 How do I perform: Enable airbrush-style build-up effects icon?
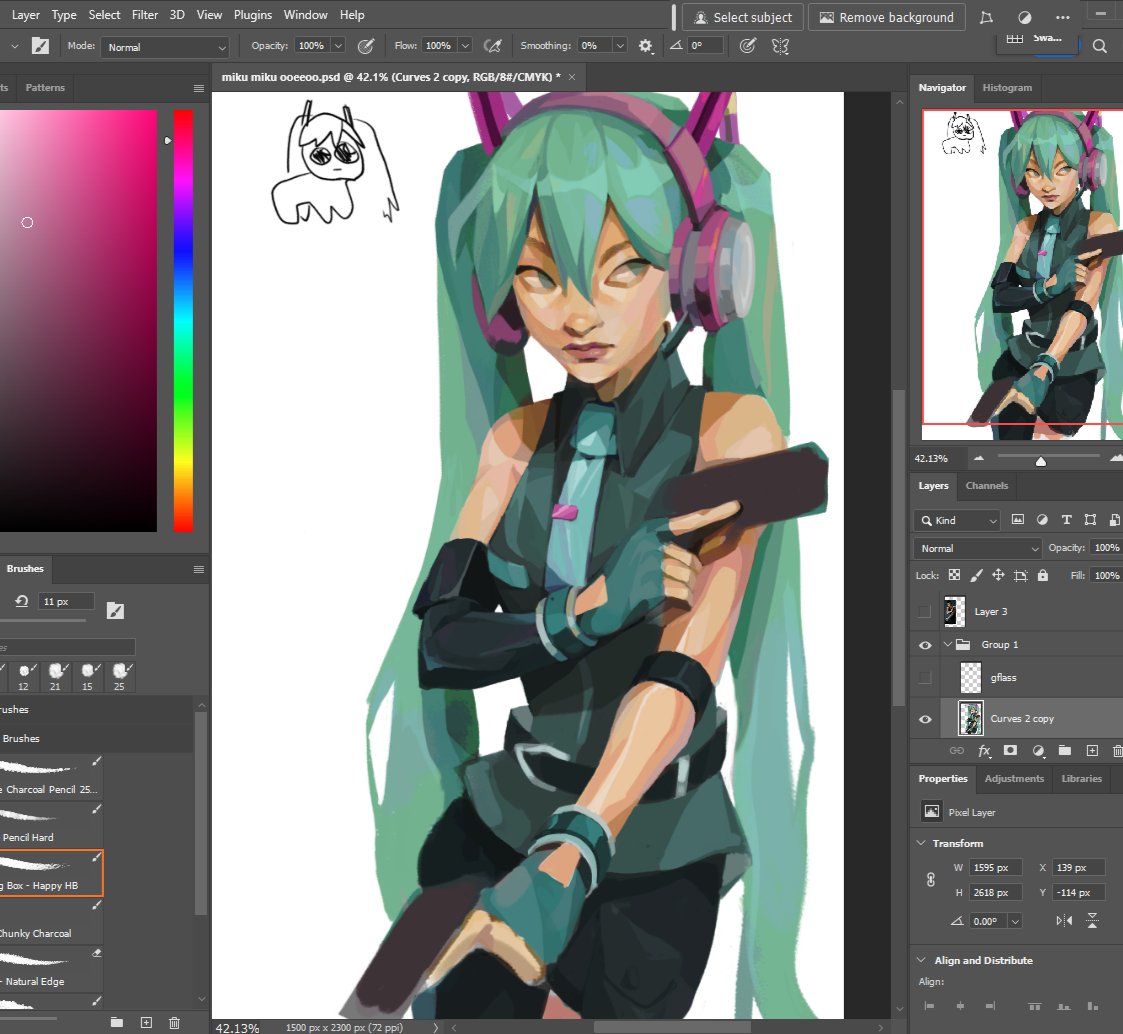493,46
